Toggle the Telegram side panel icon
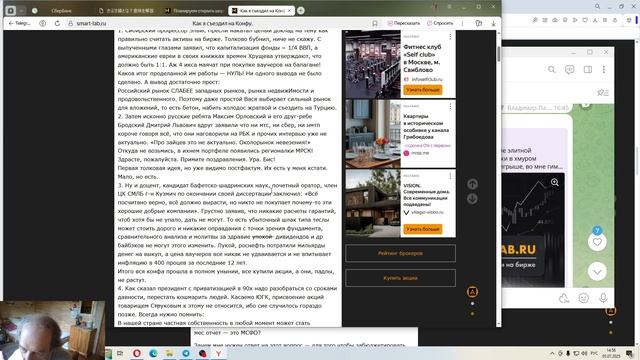This screenshot has height=360, width=640. pyautogui.click(x=588, y=70)
